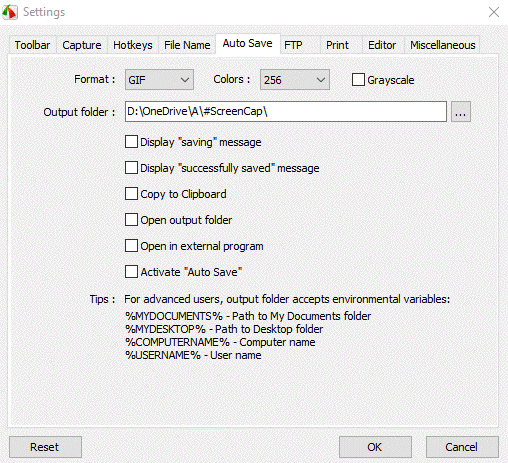Go to the Hotkeys tab
The height and width of the screenshot is (463, 508).
[133, 45]
